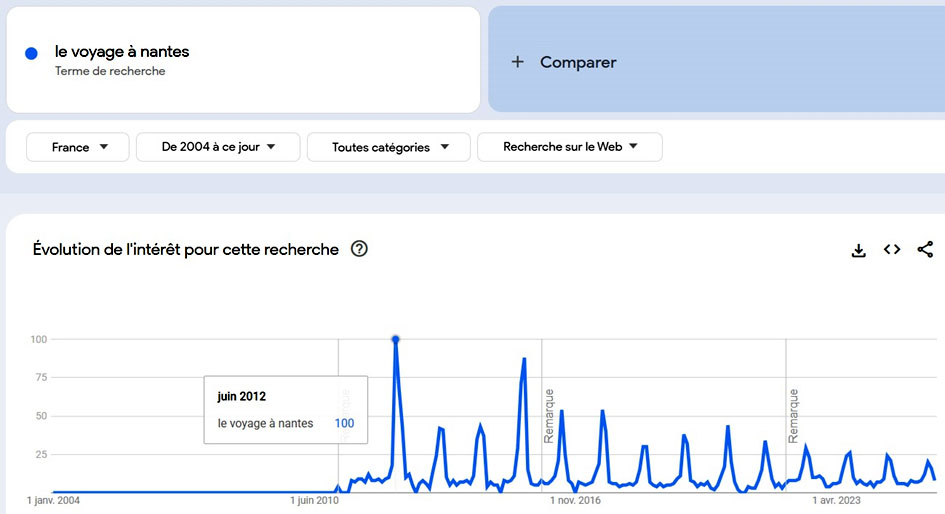Open the embed code icon

[x=892, y=250]
